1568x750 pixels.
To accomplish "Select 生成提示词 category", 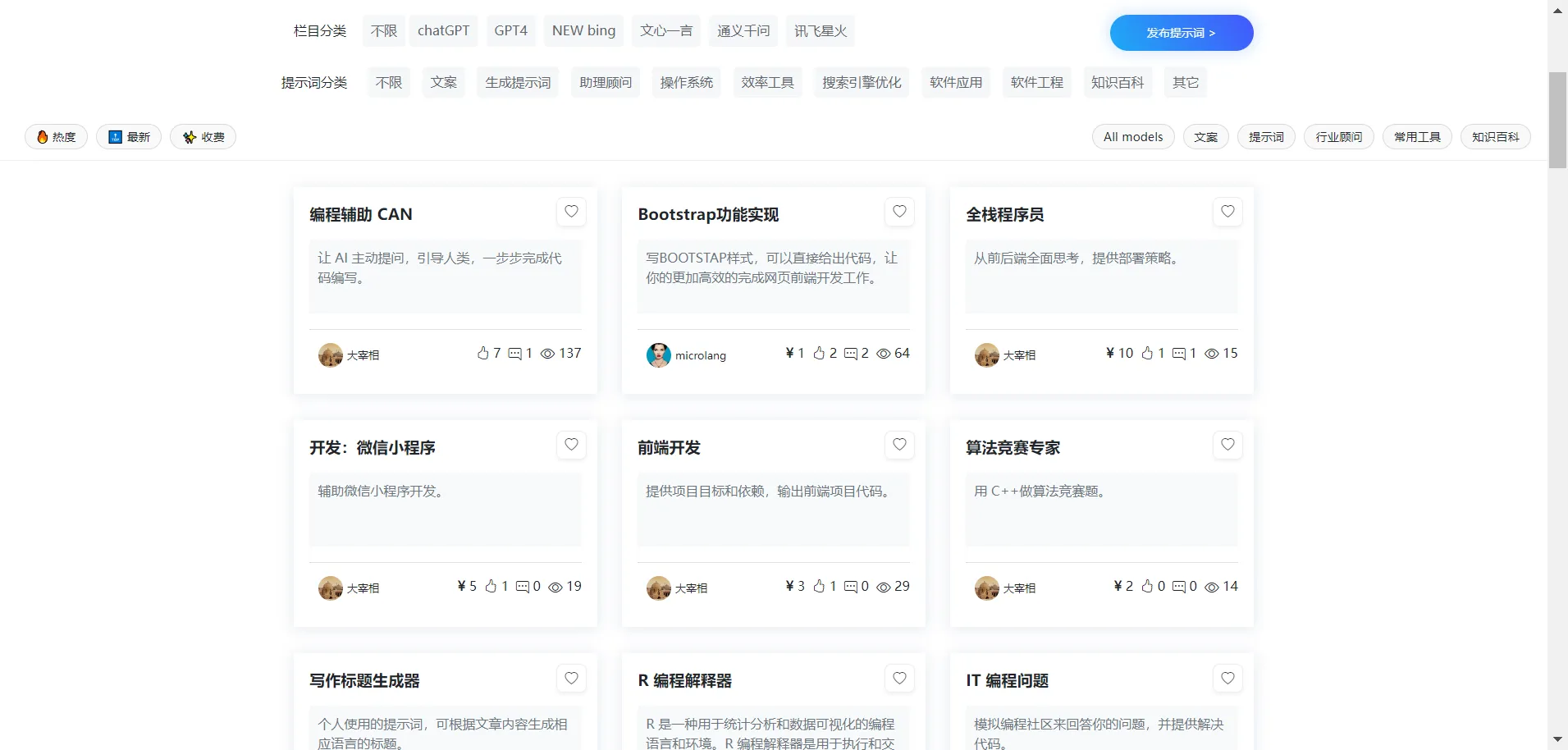I will click(x=518, y=83).
